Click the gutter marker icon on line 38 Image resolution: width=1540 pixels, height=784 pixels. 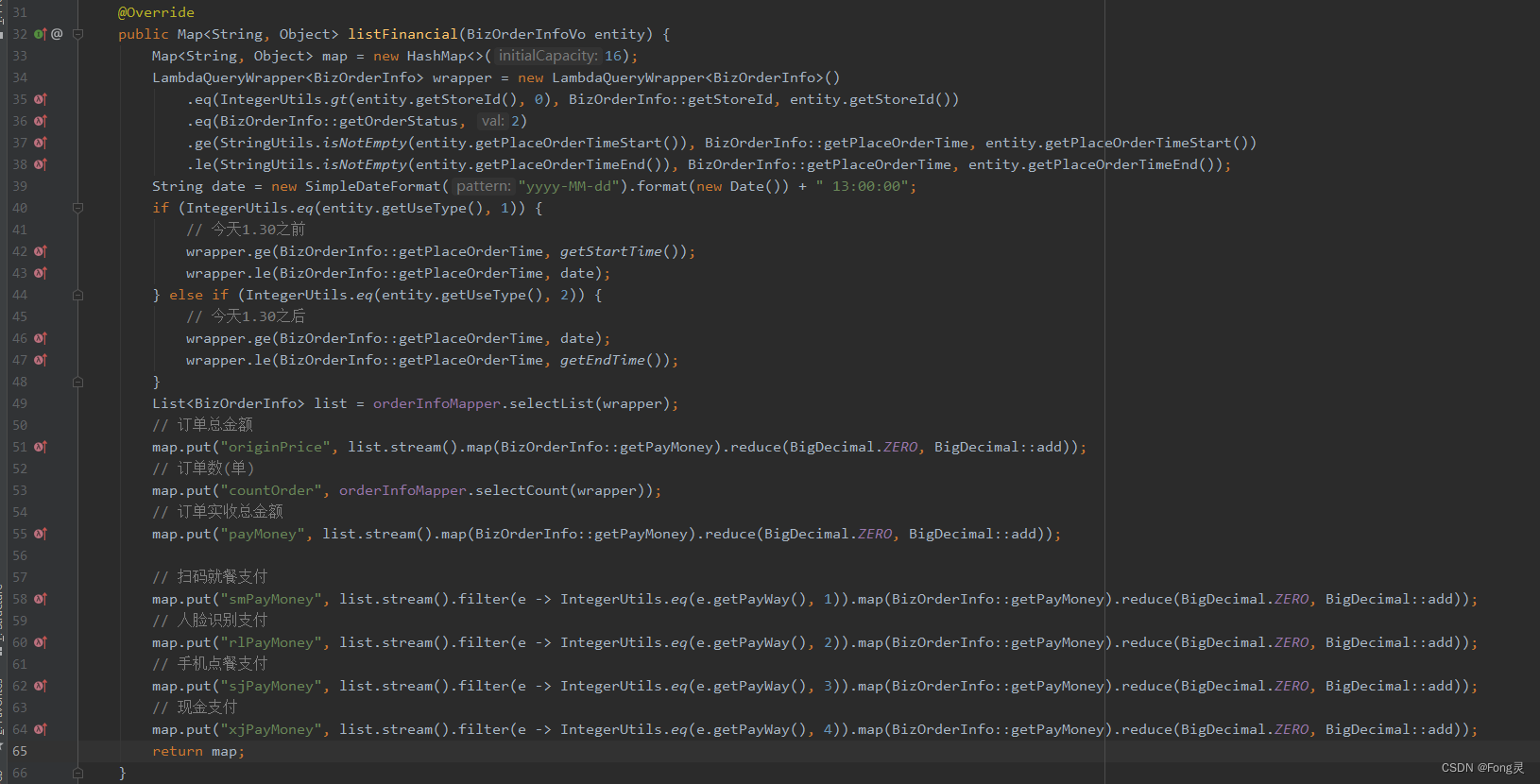point(41,164)
